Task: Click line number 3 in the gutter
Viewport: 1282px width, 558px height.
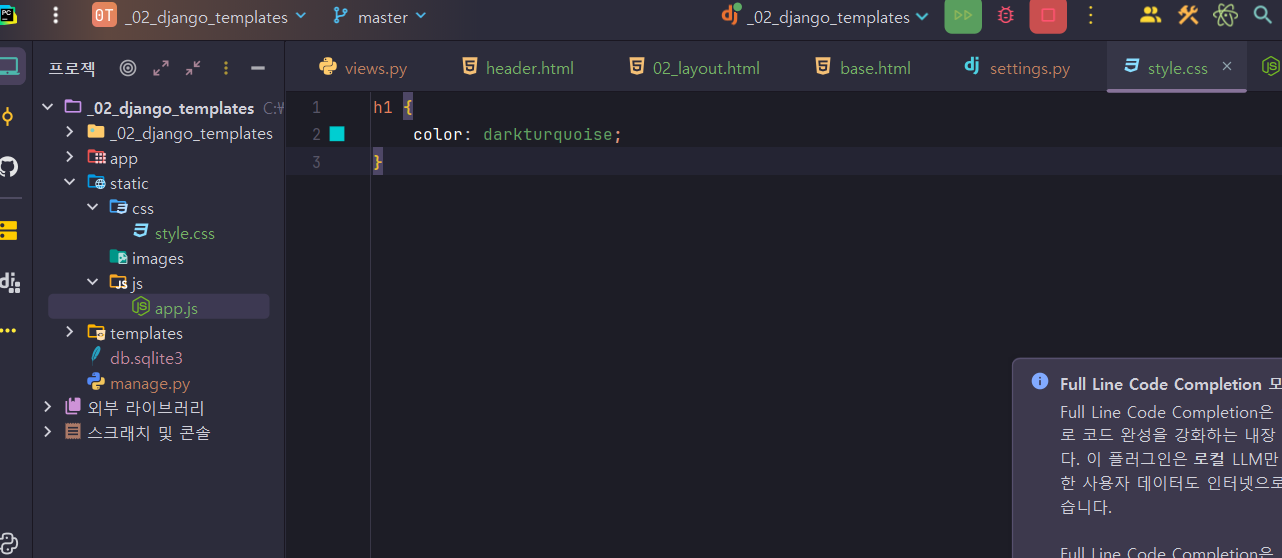Action: 316,161
